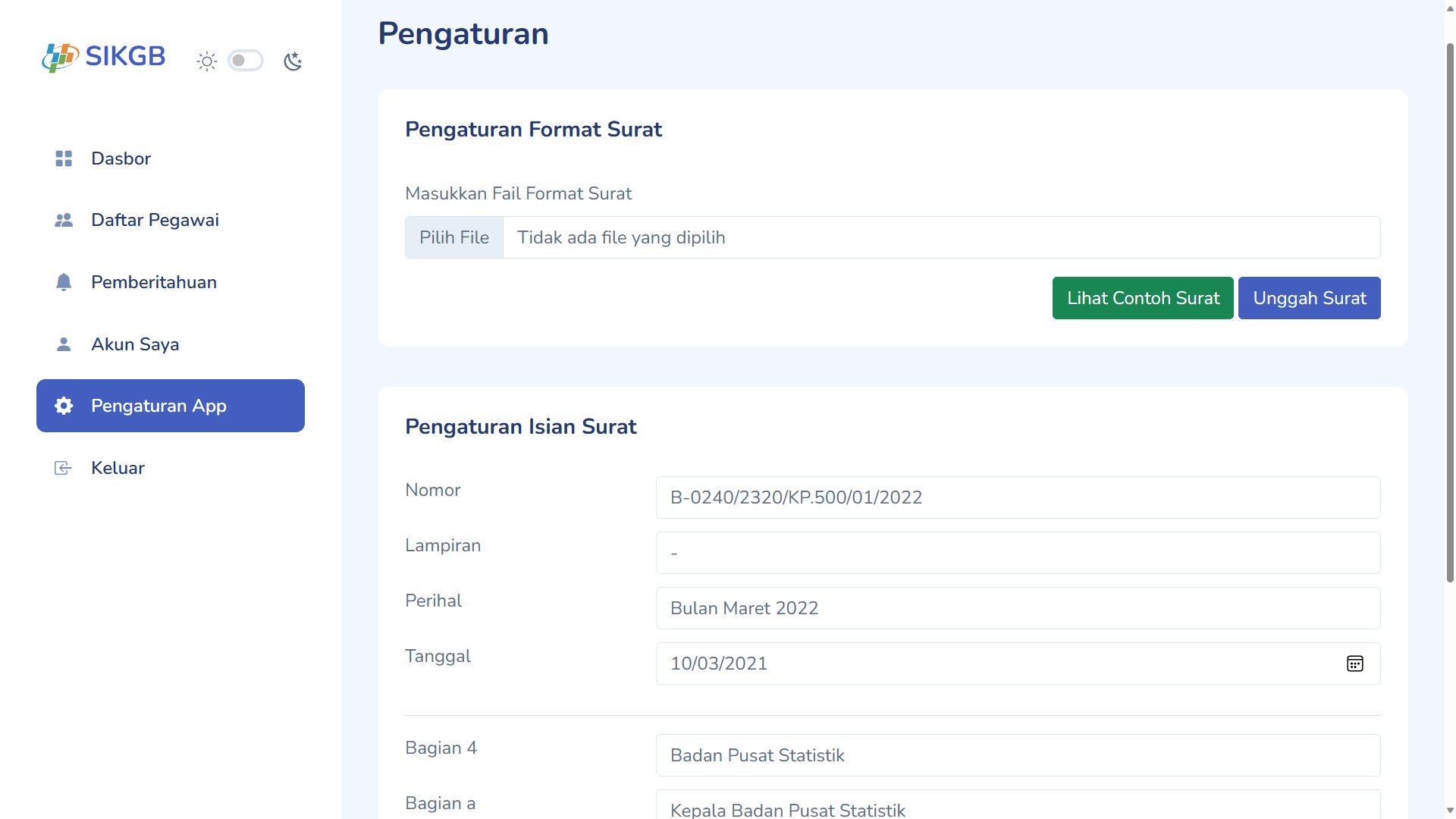Open the Tanggal calendar picker
This screenshot has height=819, width=1456.
coord(1354,664)
